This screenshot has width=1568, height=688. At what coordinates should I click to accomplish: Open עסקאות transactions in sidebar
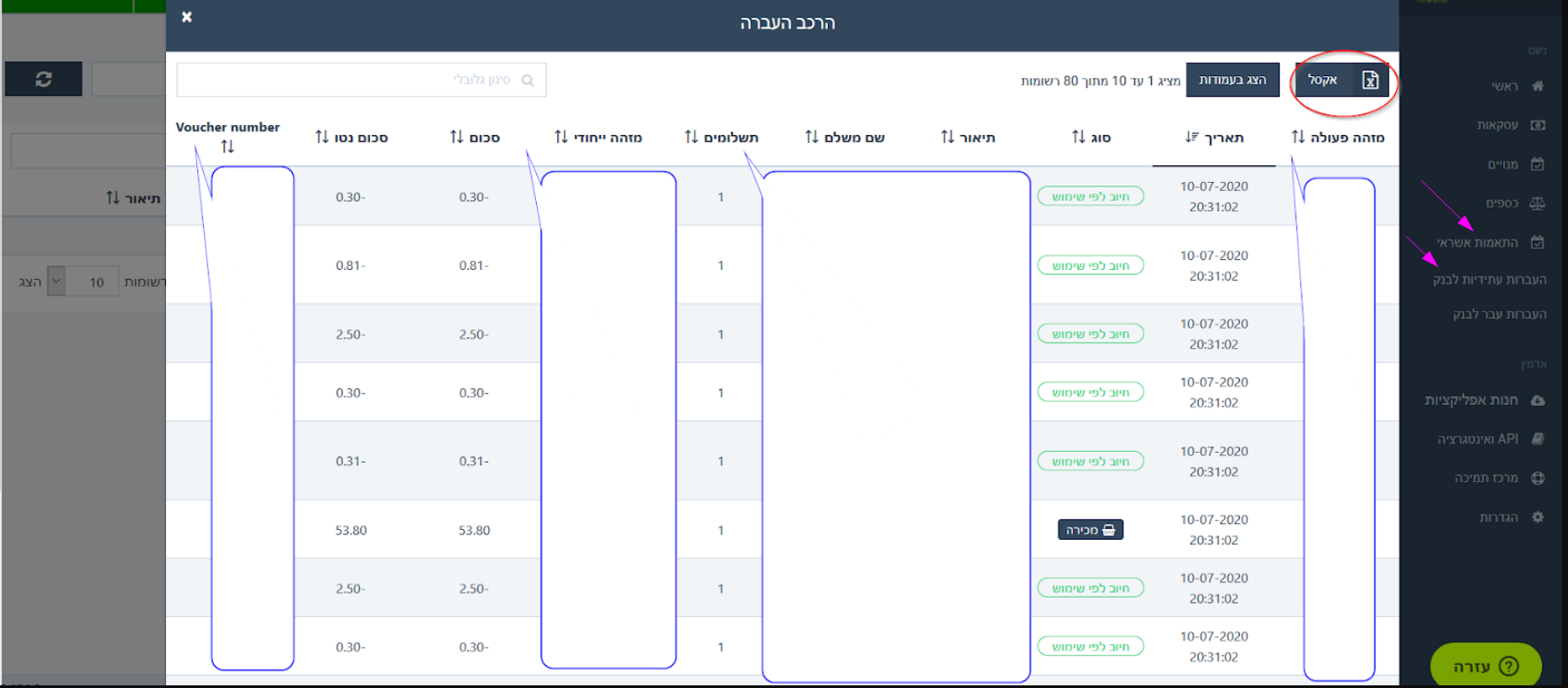(1510, 125)
